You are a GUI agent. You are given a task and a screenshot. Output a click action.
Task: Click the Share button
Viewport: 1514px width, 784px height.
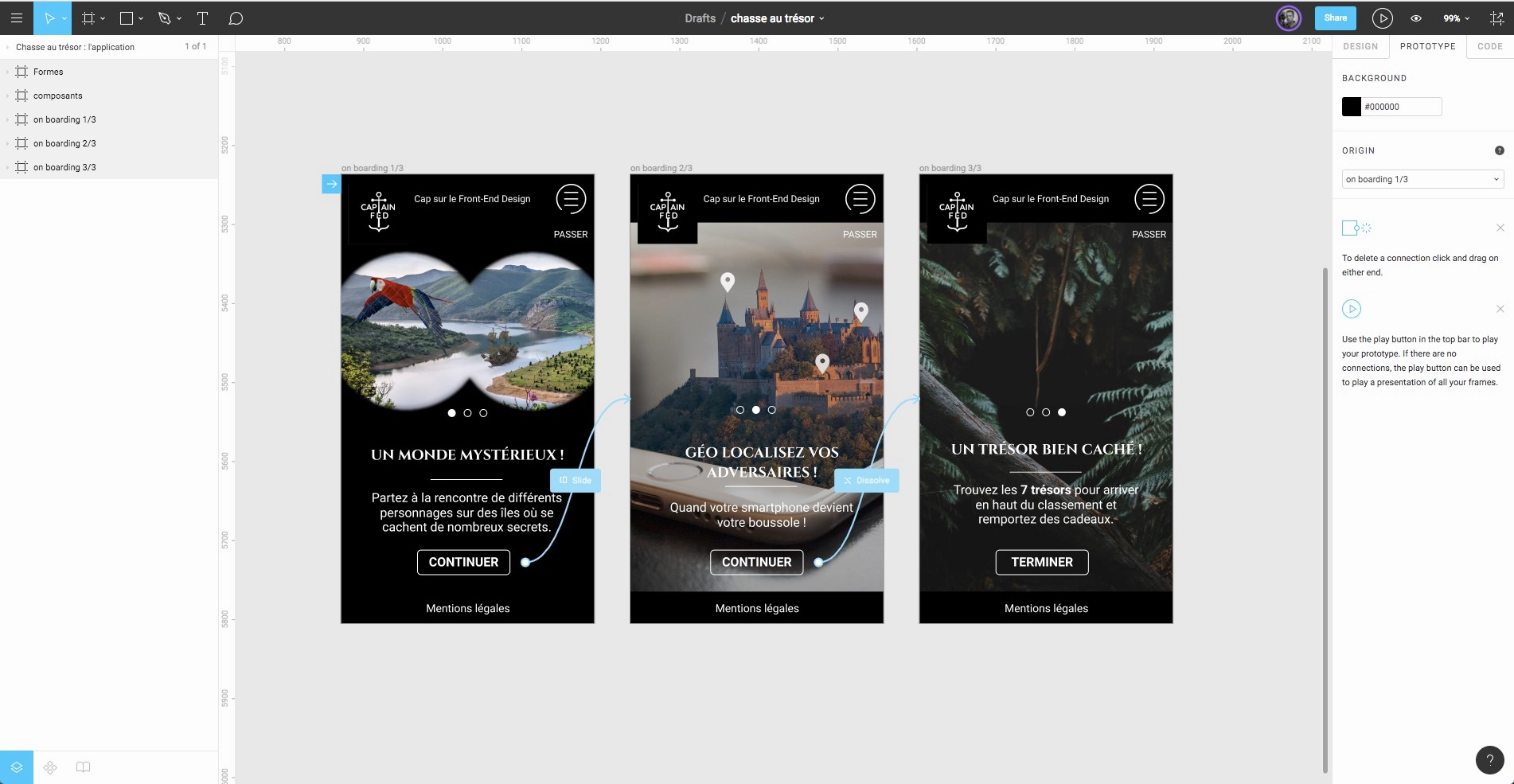(x=1335, y=18)
